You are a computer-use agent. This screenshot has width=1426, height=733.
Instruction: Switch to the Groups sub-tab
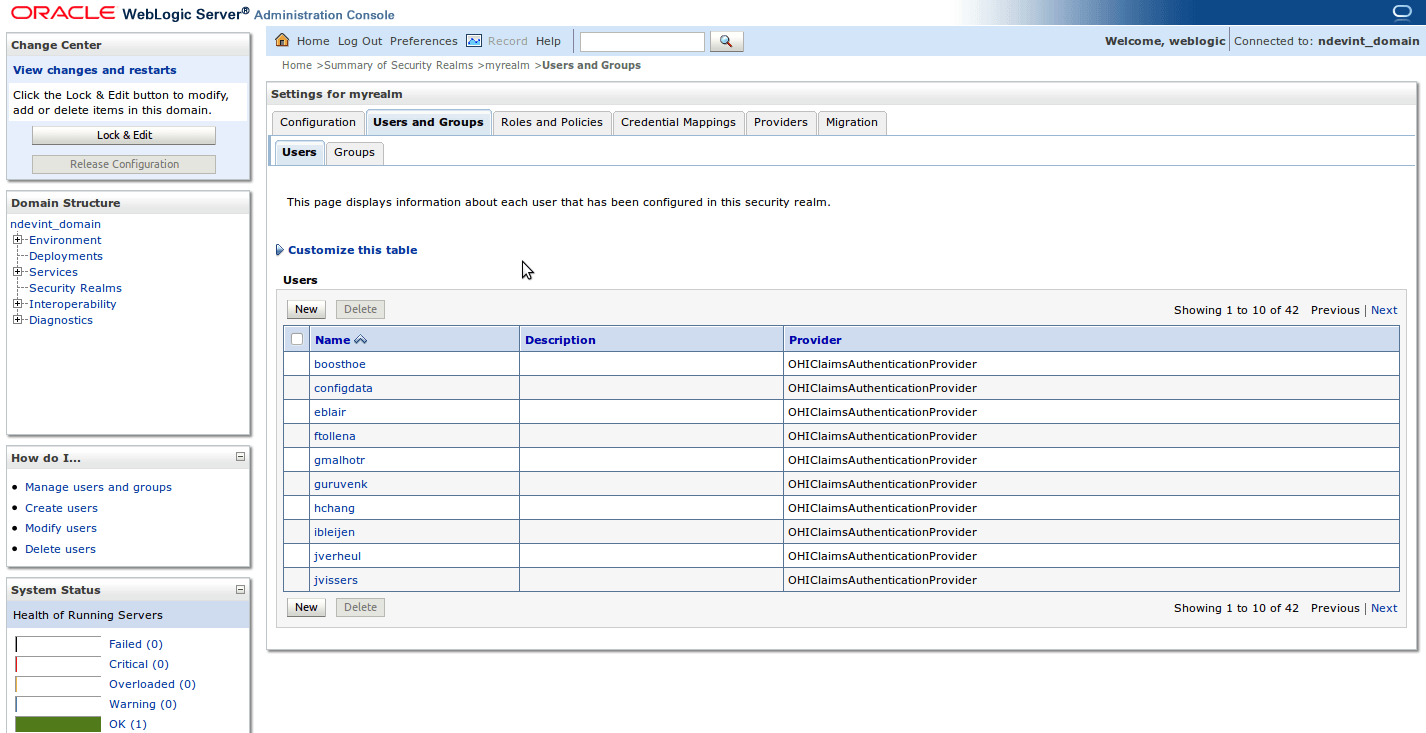tap(354, 152)
